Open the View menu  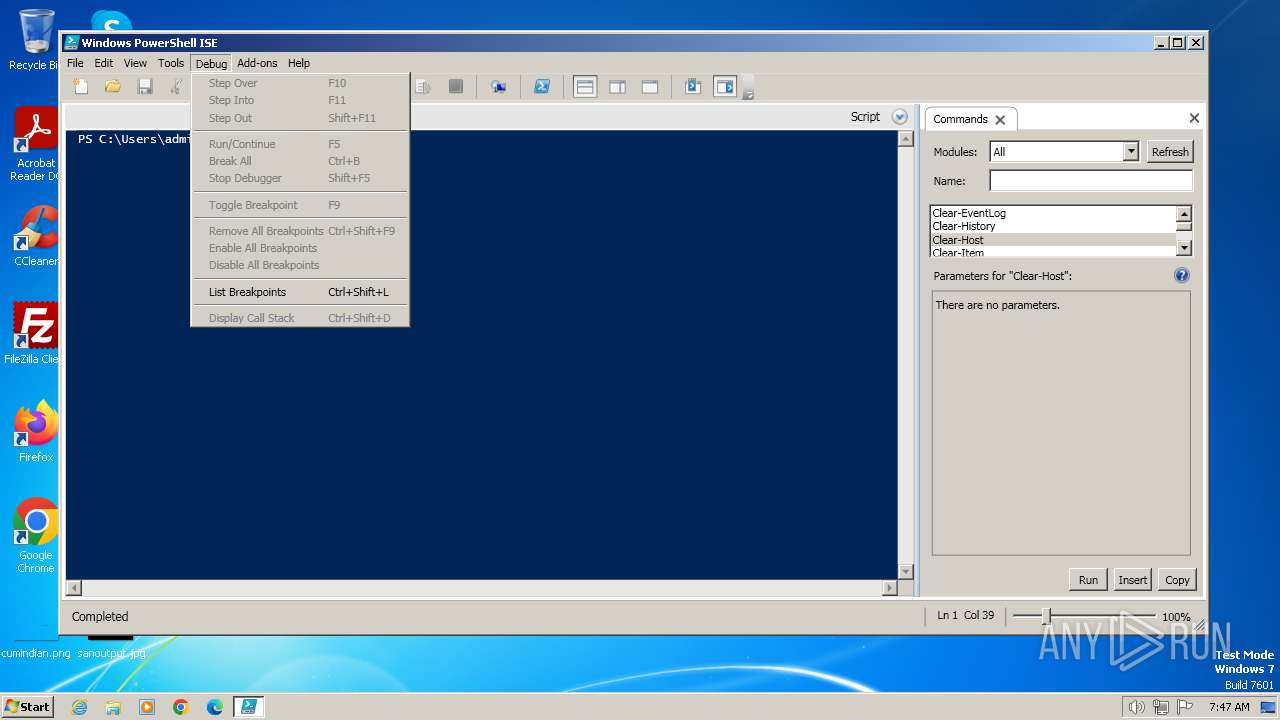[x=135, y=63]
